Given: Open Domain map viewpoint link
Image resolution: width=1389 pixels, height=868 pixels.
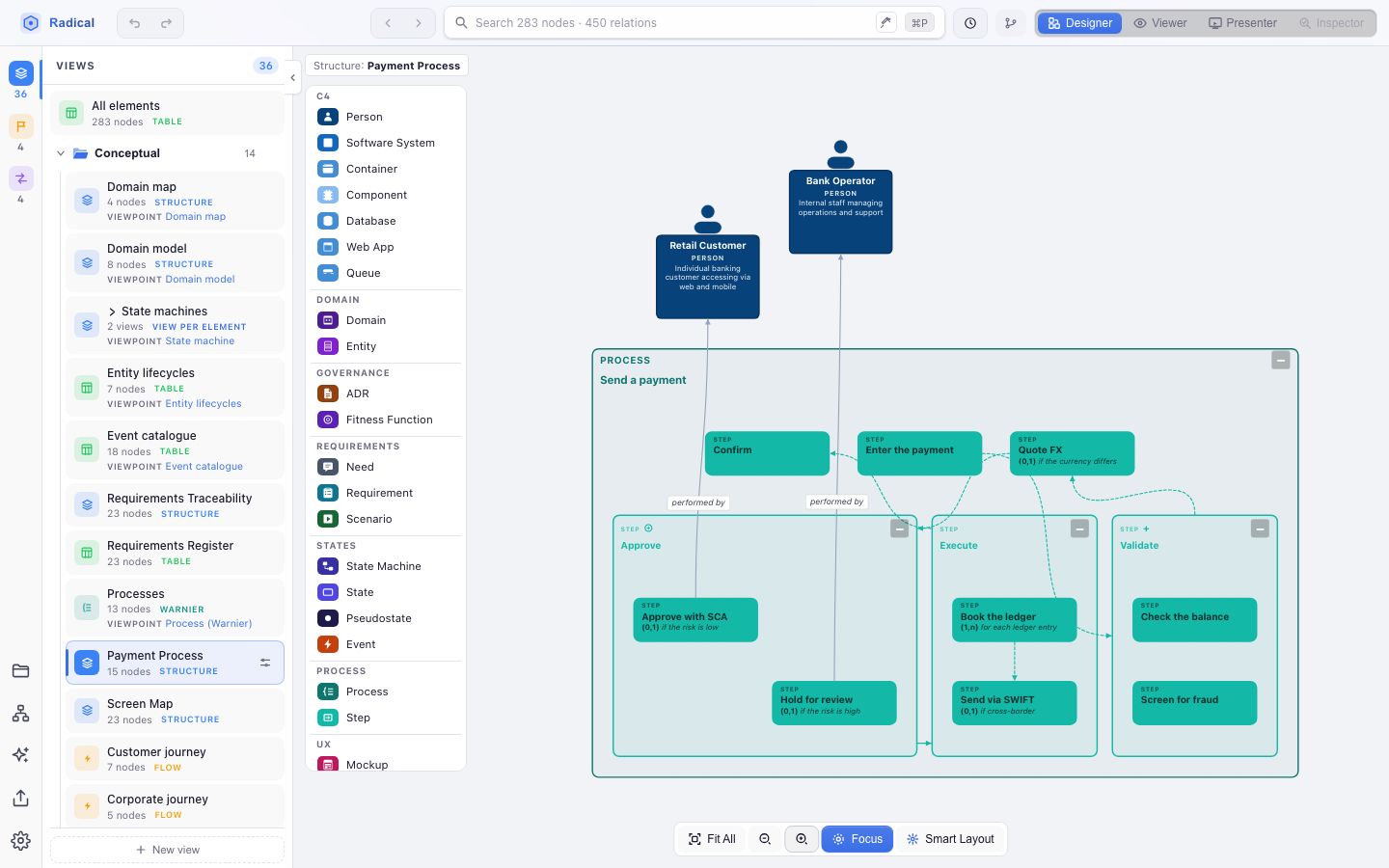Looking at the screenshot, I should click(x=195, y=217).
